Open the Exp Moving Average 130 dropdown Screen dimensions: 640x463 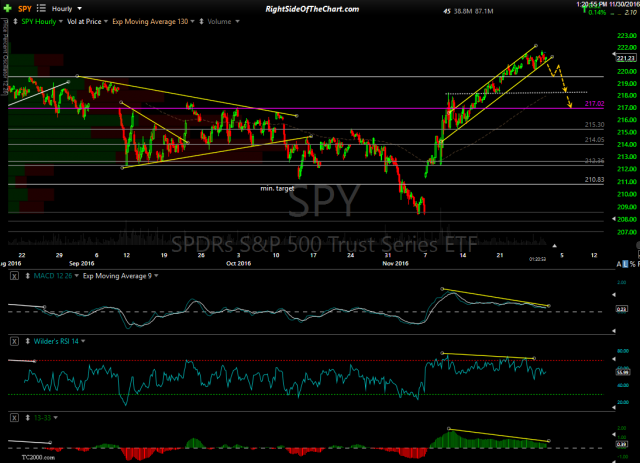[x=153, y=22]
